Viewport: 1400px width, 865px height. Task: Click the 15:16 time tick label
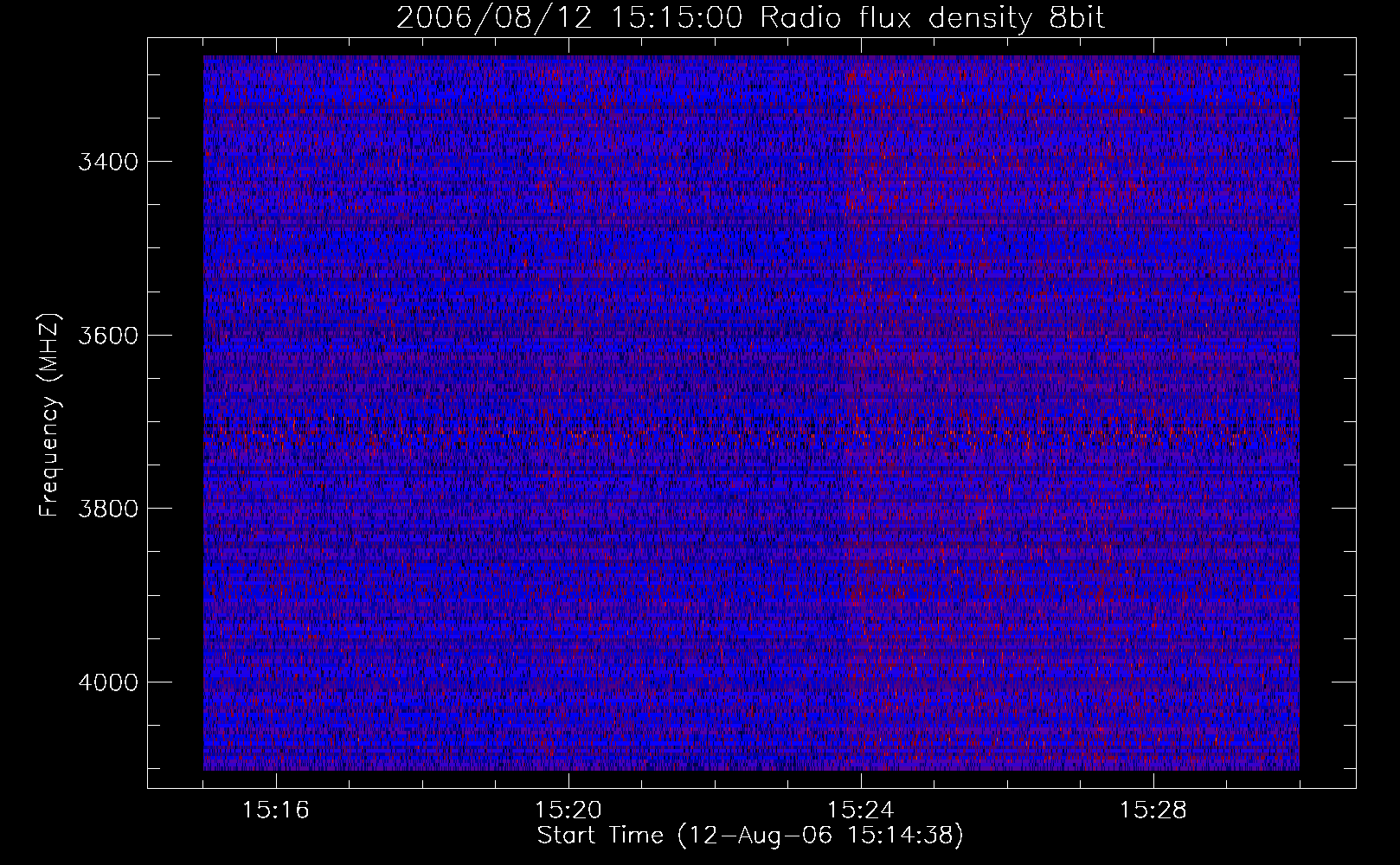(x=276, y=811)
